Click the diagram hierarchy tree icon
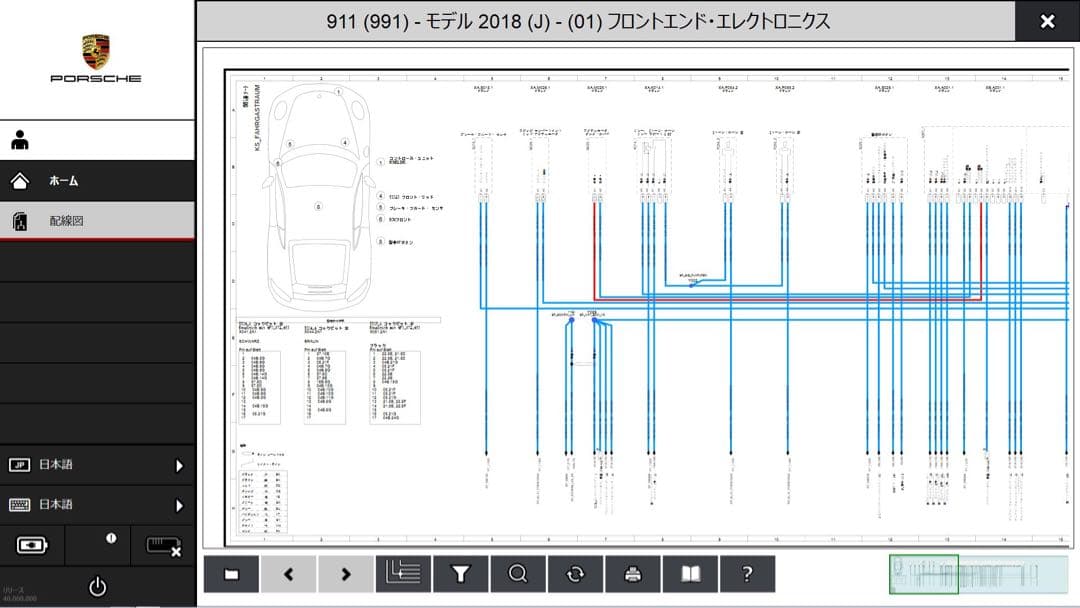Viewport: 1080px width, 608px height. [x=402, y=573]
